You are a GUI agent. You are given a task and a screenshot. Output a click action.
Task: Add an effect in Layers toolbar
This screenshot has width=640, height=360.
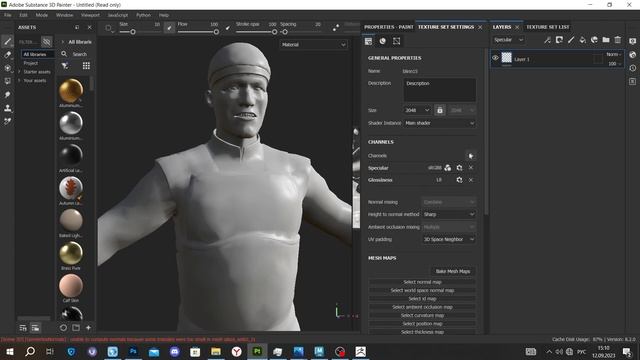547,40
